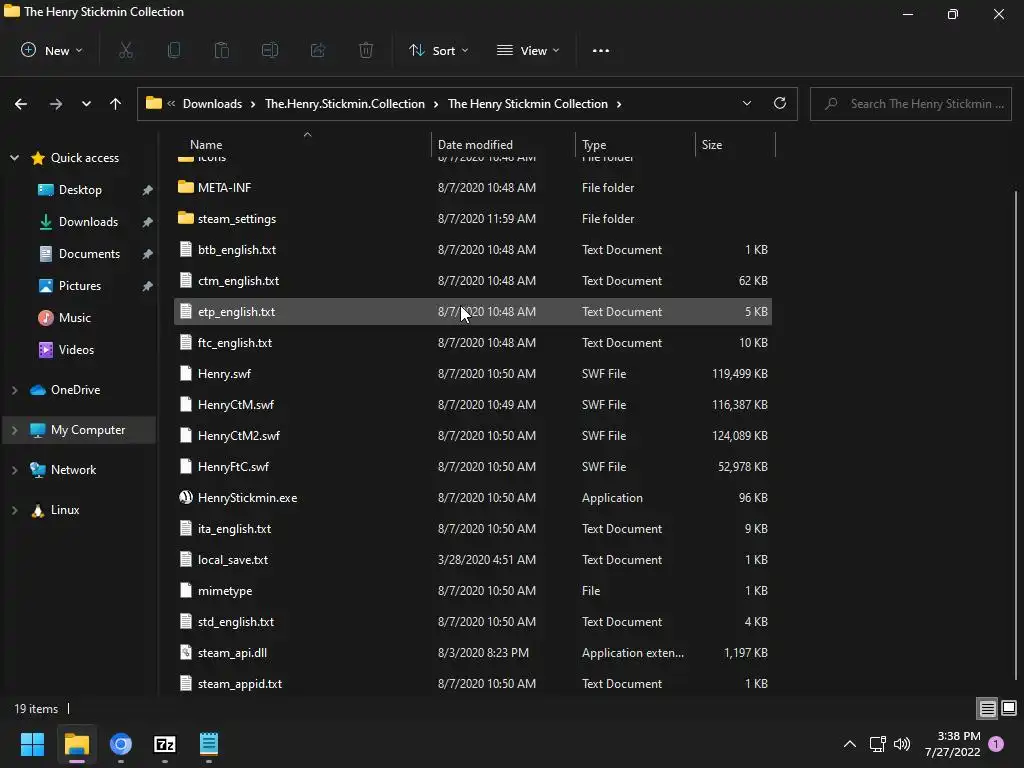Viewport: 1024px width, 768px height.
Task: Open the New dropdown menu
Action: click(52, 50)
